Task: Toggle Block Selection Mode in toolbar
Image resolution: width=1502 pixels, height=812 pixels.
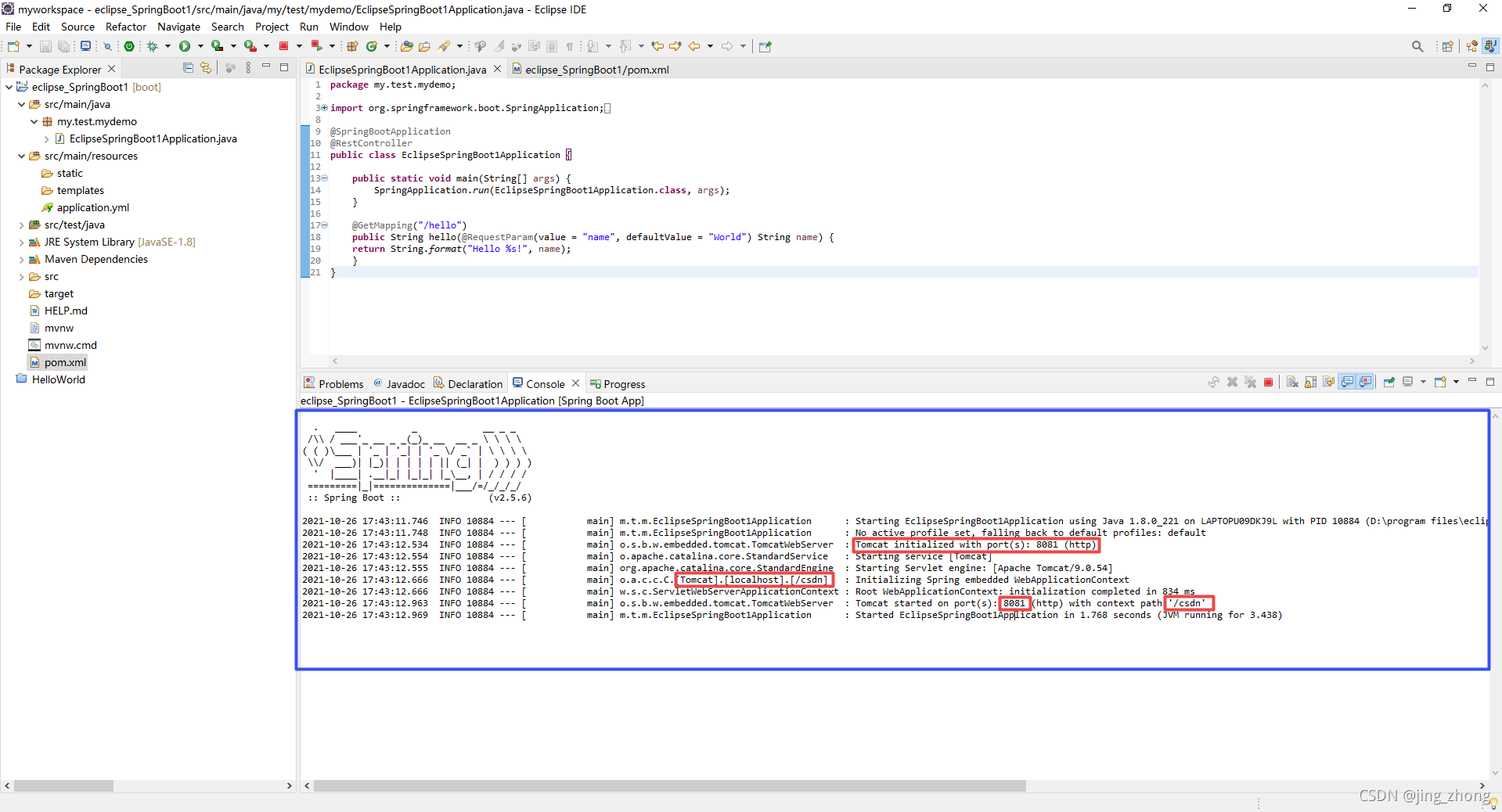Action: [x=552, y=46]
